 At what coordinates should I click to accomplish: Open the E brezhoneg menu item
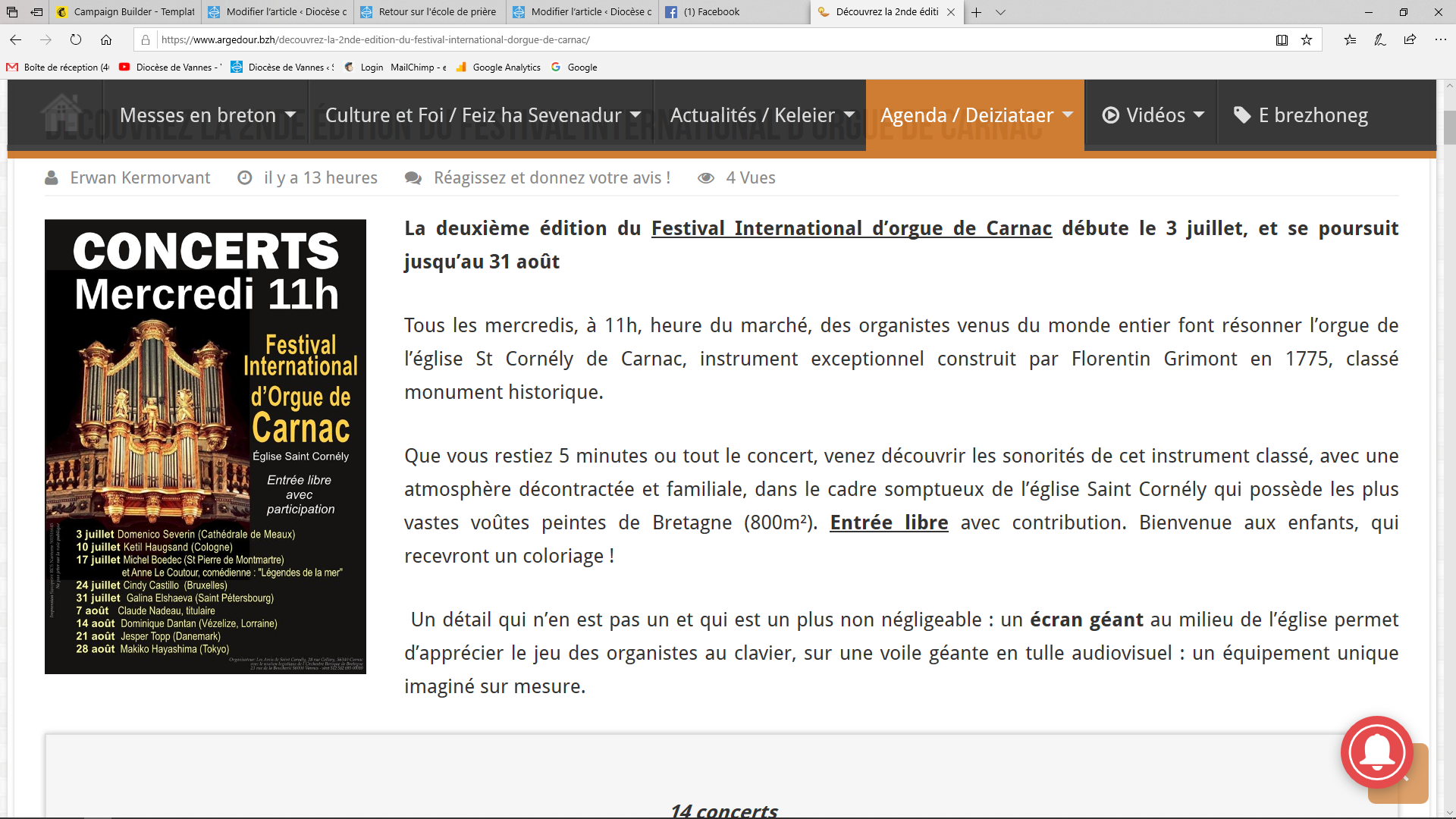(x=1302, y=115)
